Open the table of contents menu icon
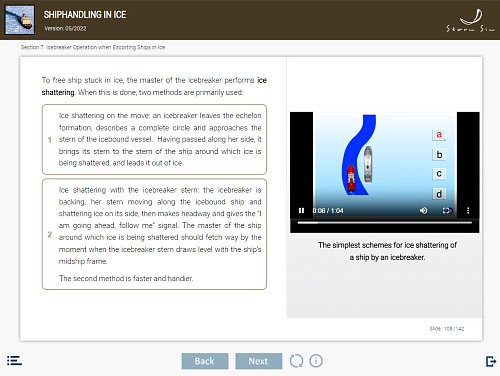The height and width of the screenshot is (376, 500). point(14,361)
